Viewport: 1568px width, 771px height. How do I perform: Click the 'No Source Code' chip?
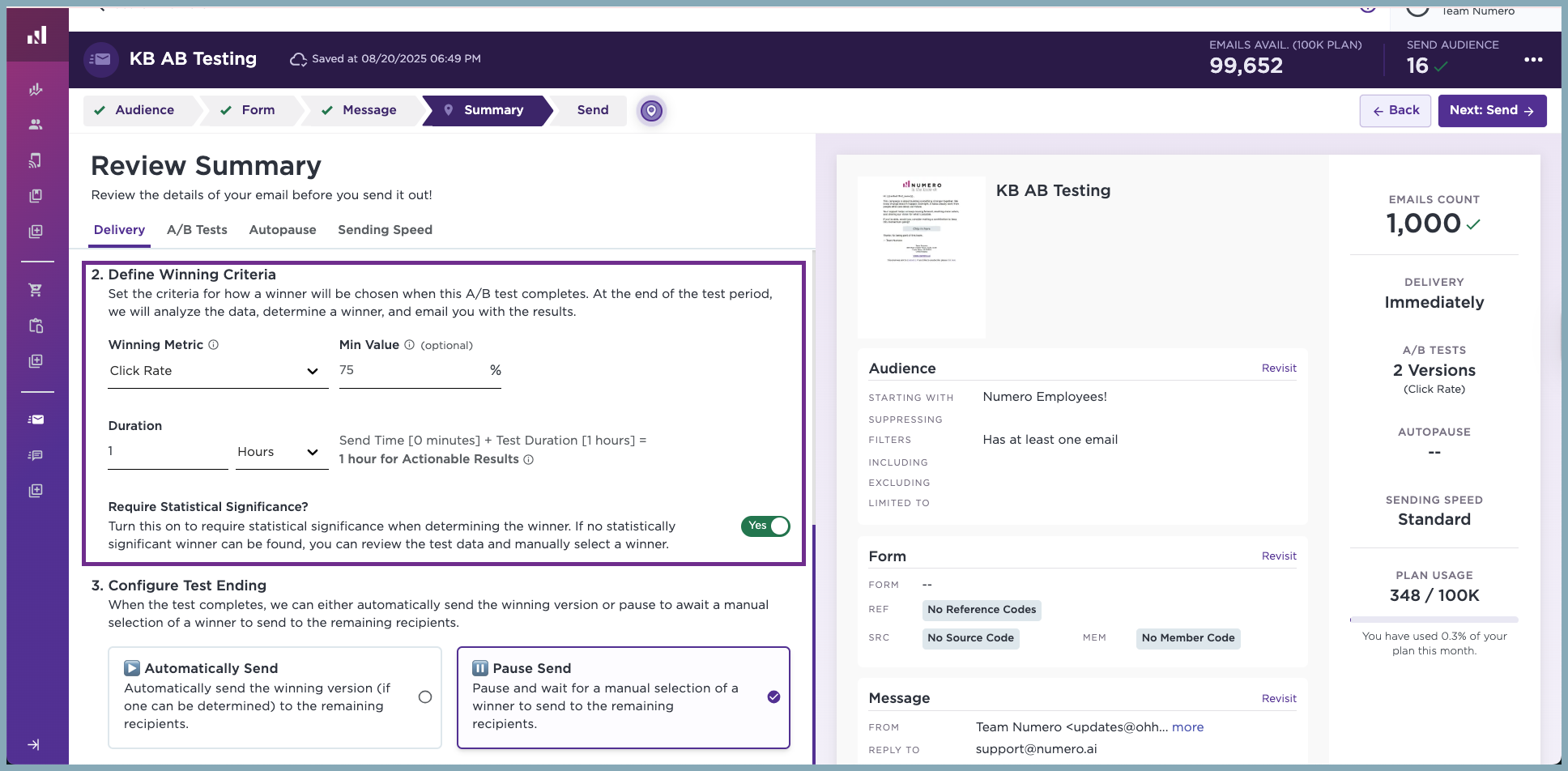970,638
